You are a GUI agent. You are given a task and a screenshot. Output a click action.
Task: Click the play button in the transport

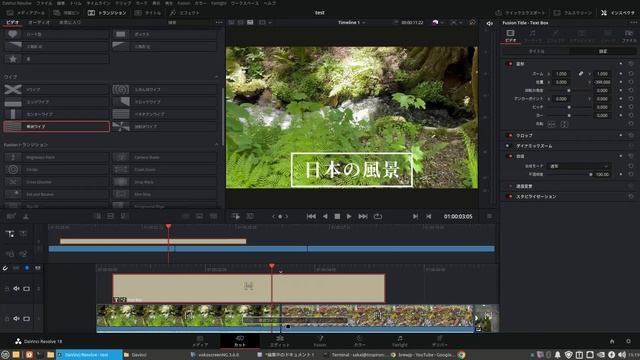click(349, 216)
